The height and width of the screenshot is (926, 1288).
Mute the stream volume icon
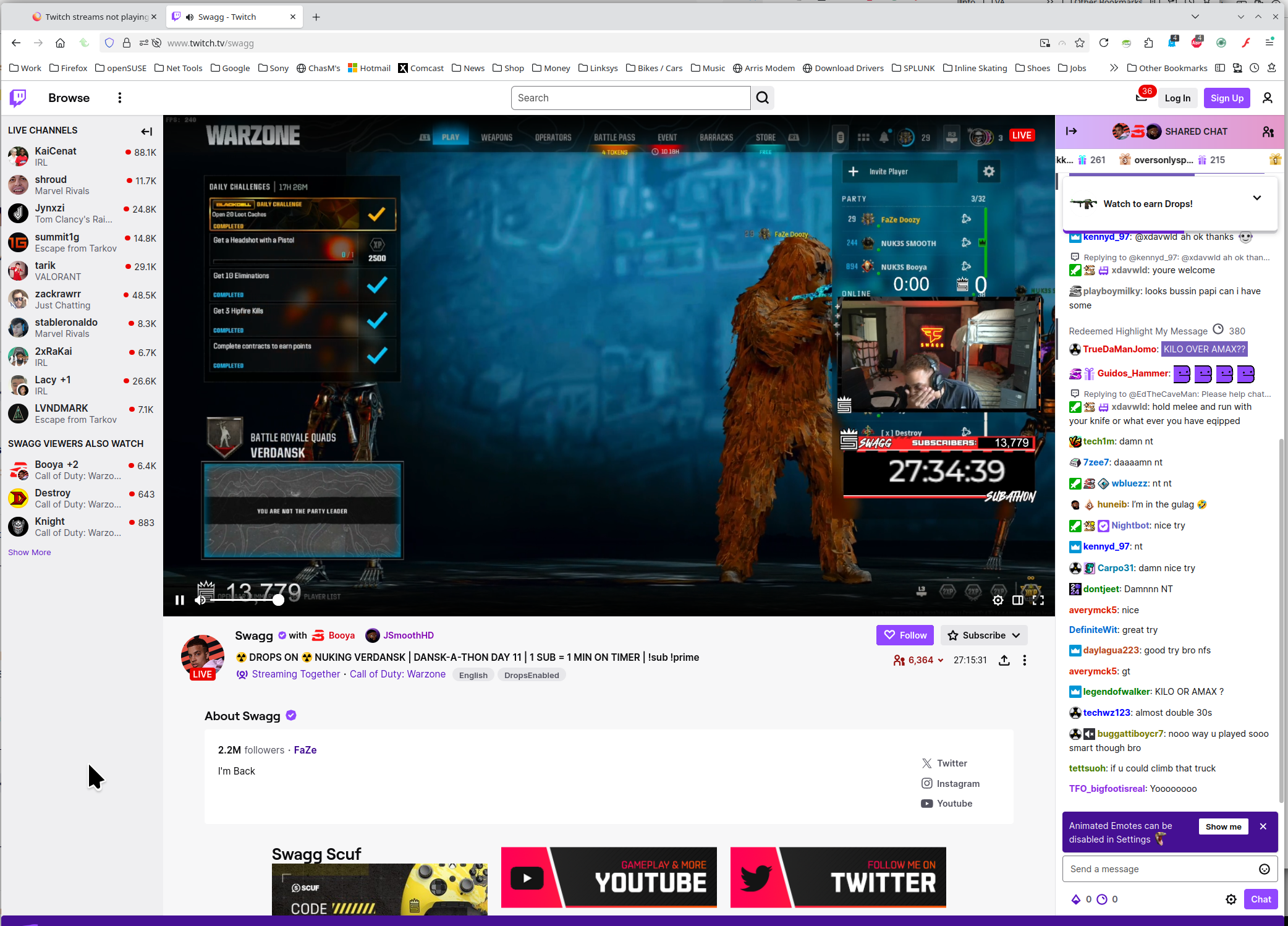[200, 600]
